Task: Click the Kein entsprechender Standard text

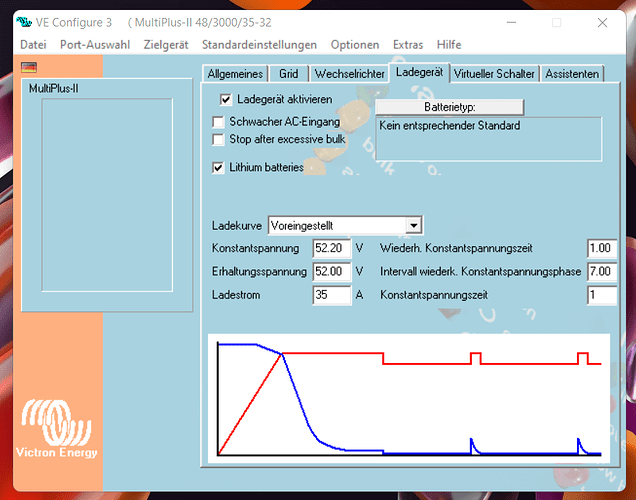Action: (x=449, y=126)
